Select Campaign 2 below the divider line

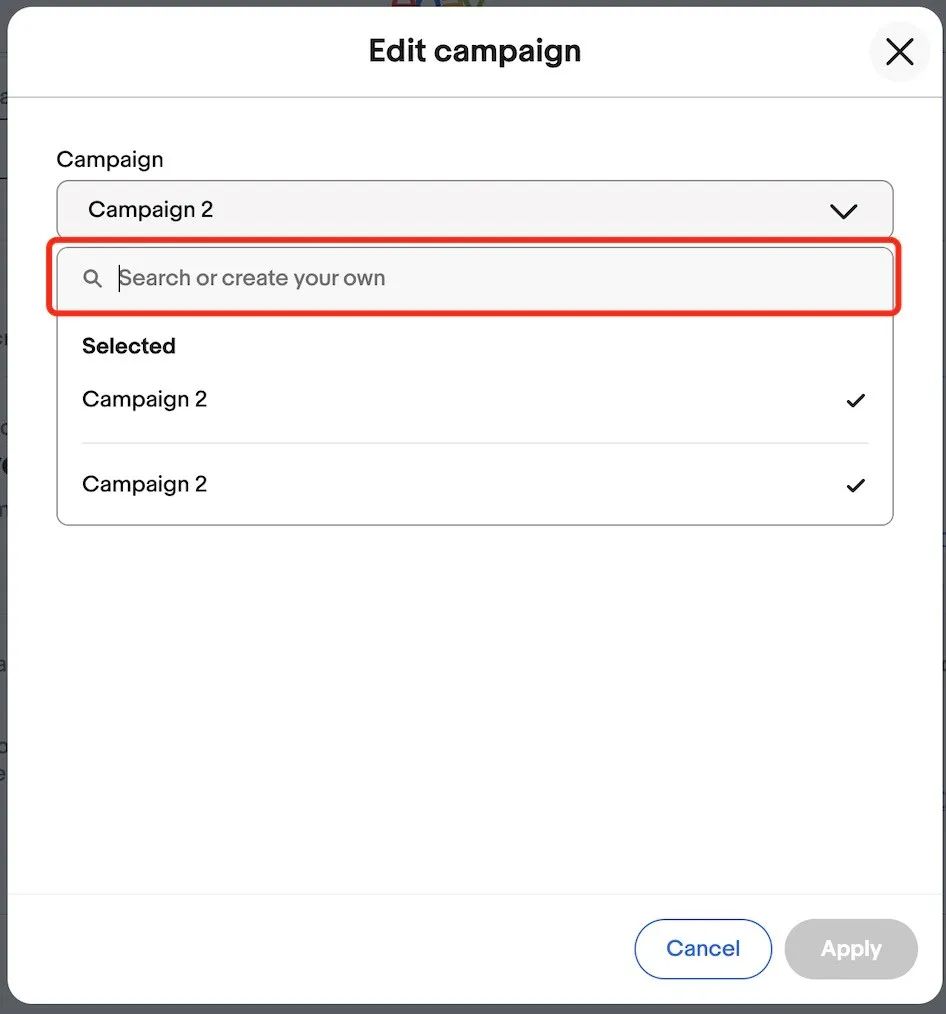tap(475, 484)
